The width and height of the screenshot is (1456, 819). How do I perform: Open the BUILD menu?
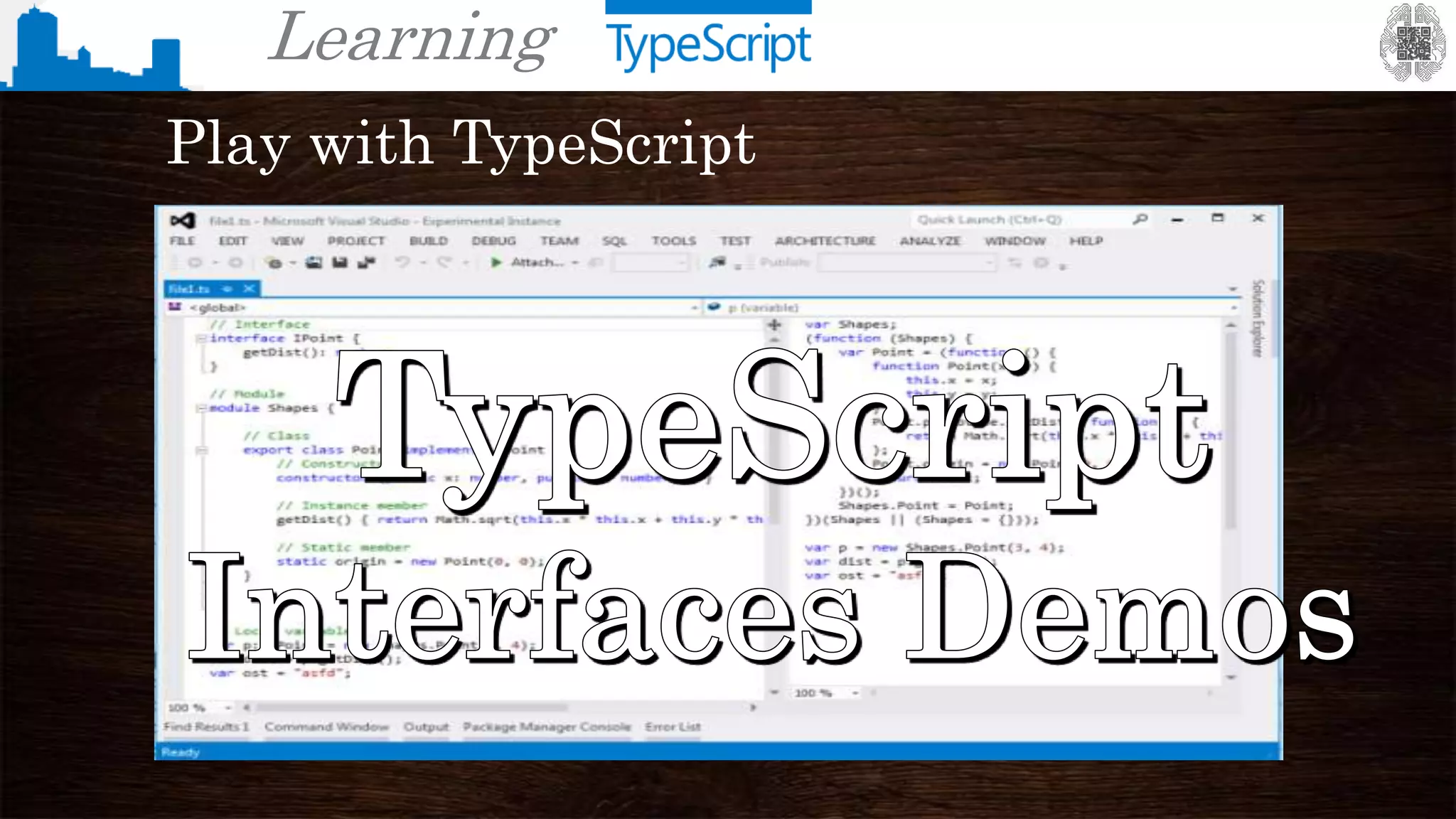point(429,241)
